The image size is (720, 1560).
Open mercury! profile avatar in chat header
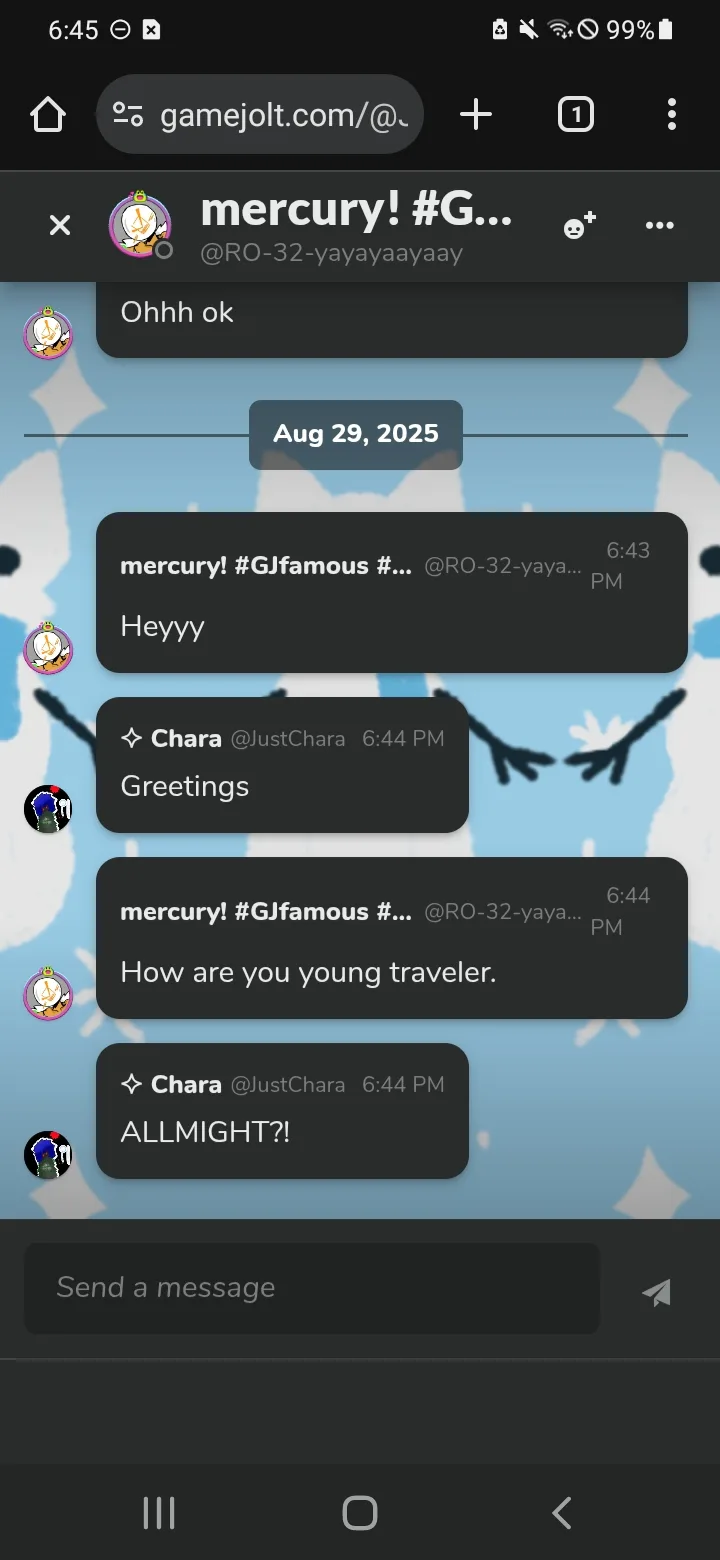point(140,225)
